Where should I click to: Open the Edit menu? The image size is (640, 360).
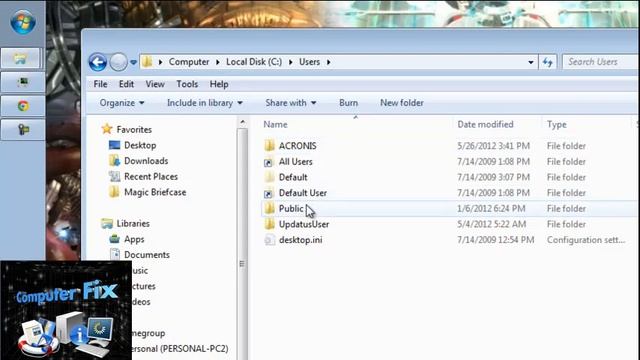pyautogui.click(x=127, y=84)
